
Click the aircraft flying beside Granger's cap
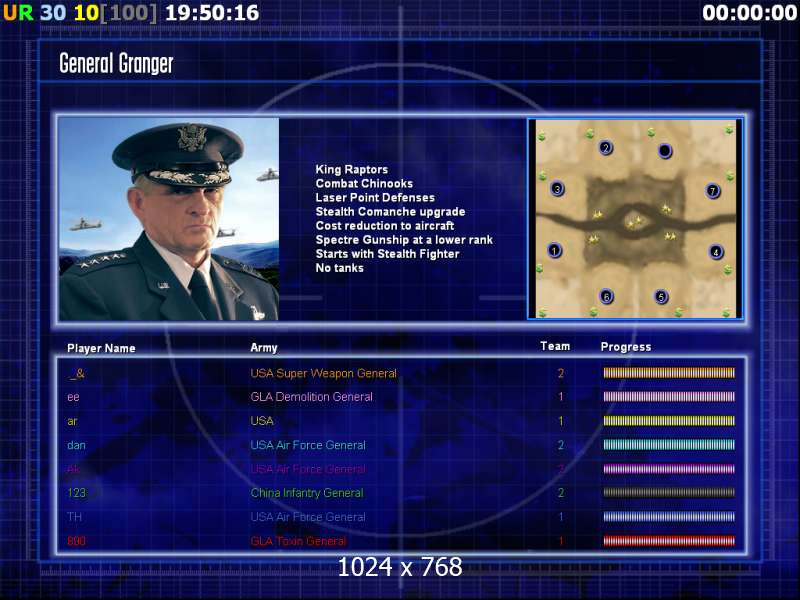pos(267,175)
